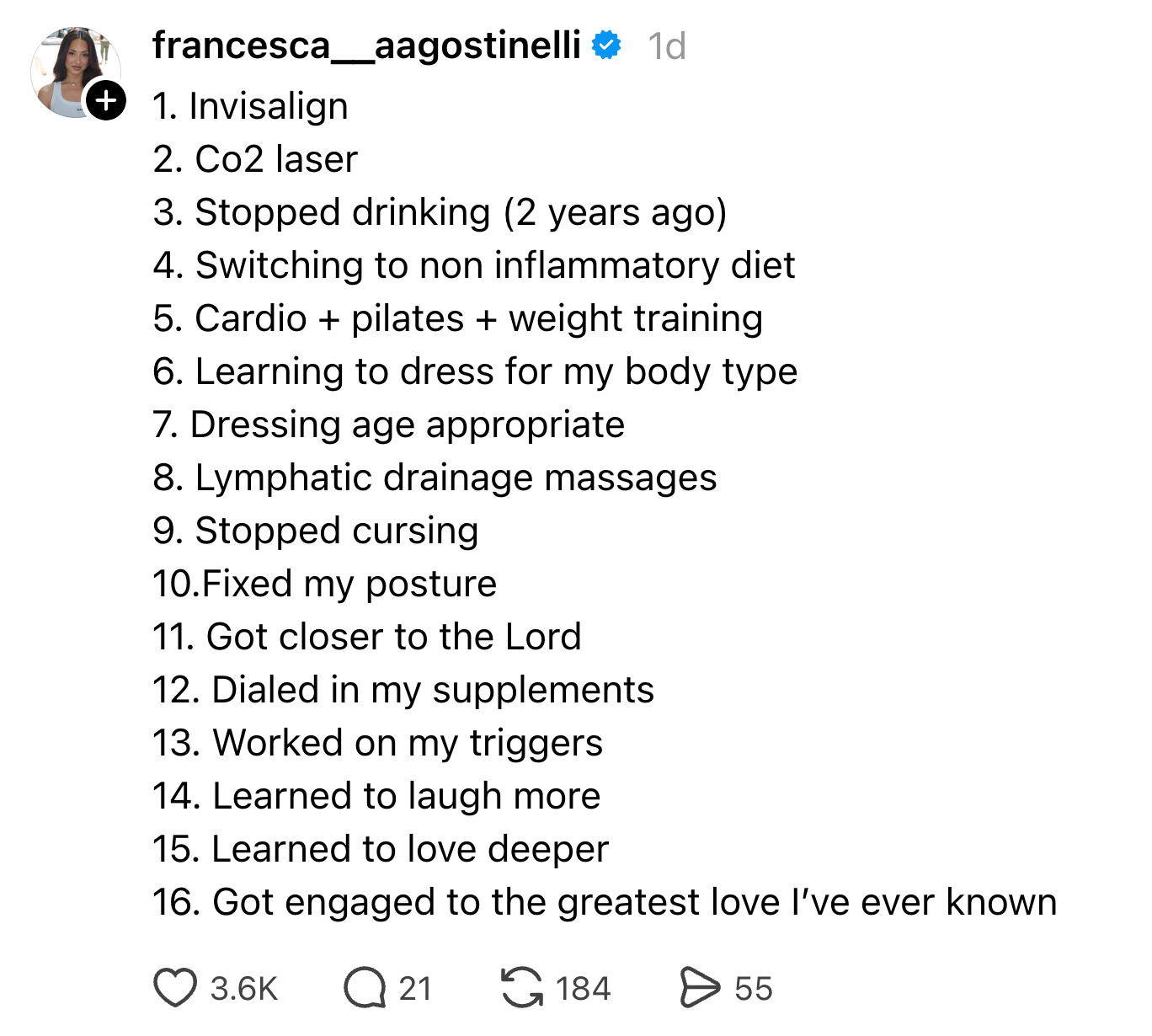Click the "Got engaged to the greatest love" line

[604, 902]
